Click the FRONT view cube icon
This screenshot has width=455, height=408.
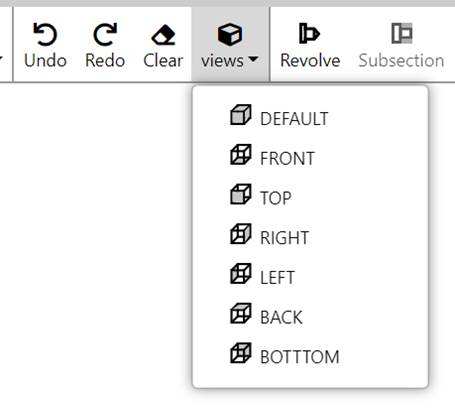click(x=241, y=154)
